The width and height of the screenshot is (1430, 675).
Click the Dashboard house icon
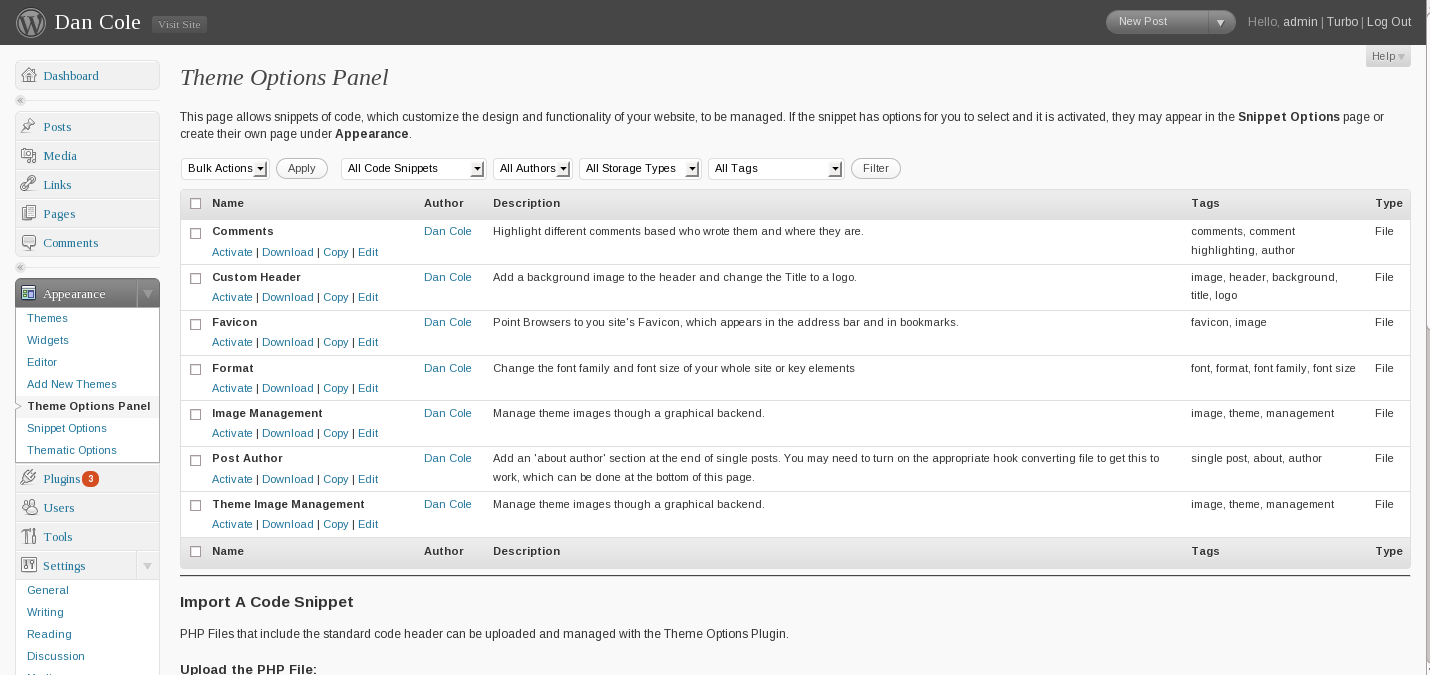(x=29, y=76)
